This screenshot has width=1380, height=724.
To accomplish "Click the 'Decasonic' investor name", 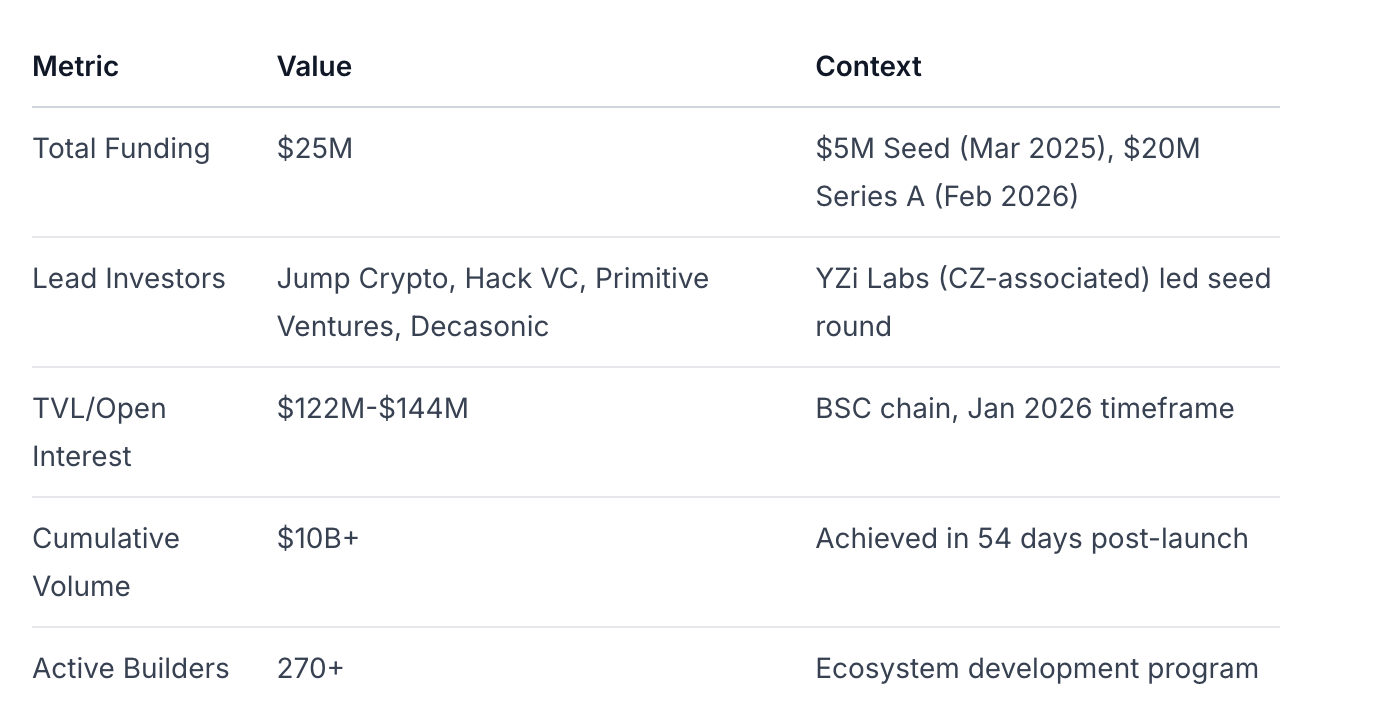I will tap(479, 327).
